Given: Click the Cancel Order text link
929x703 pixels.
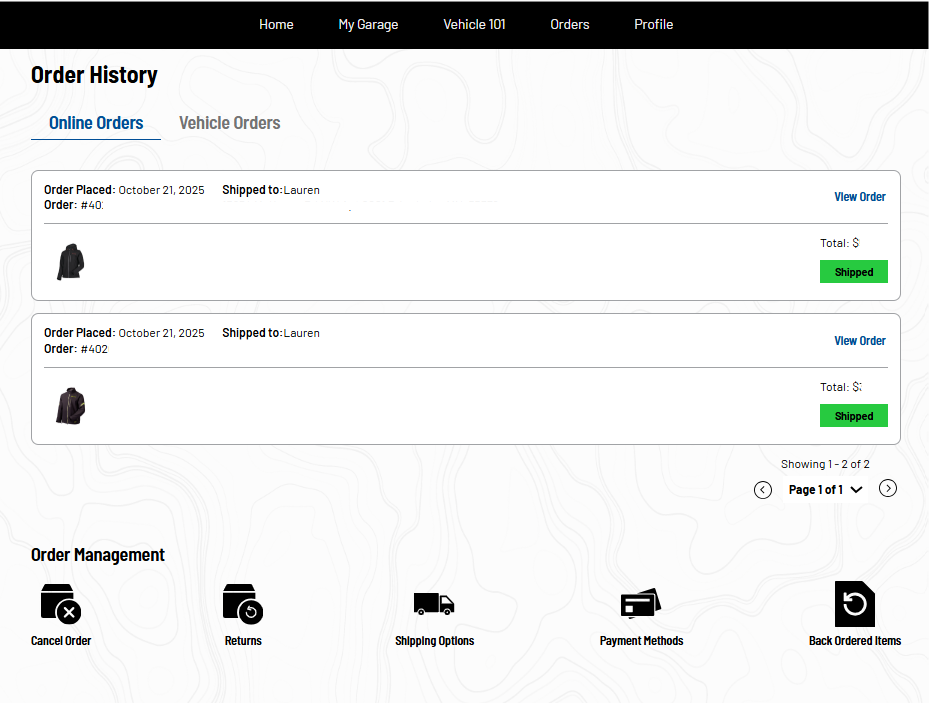Looking at the screenshot, I should [x=61, y=641].
